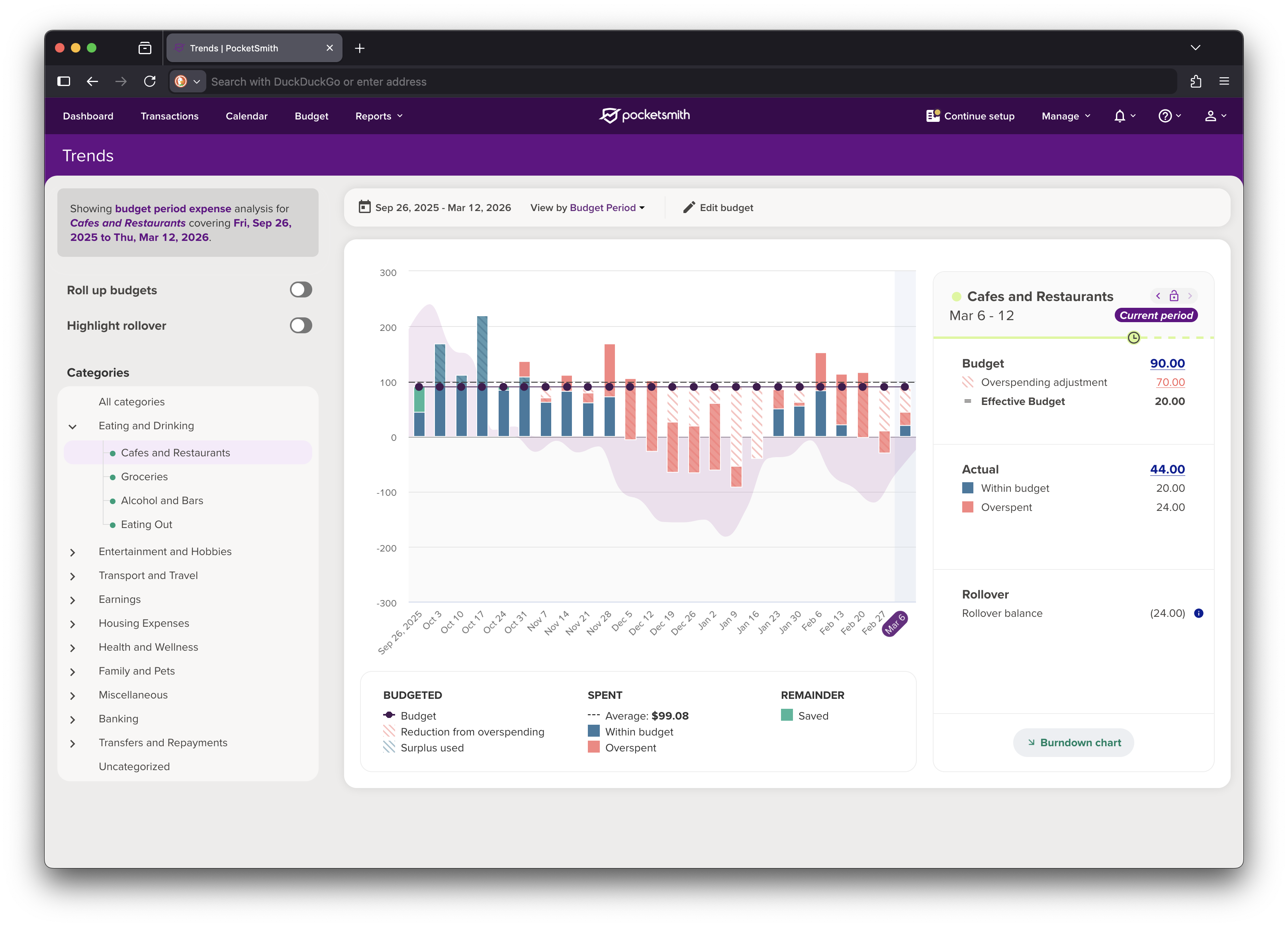Enable the Roll up budgets toggle

pyautogui.click(x=300, y=289)
